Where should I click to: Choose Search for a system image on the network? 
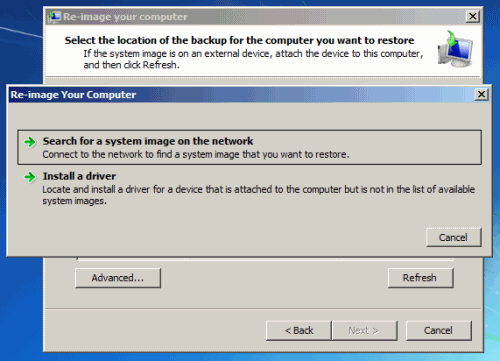[x=249, y=147]
